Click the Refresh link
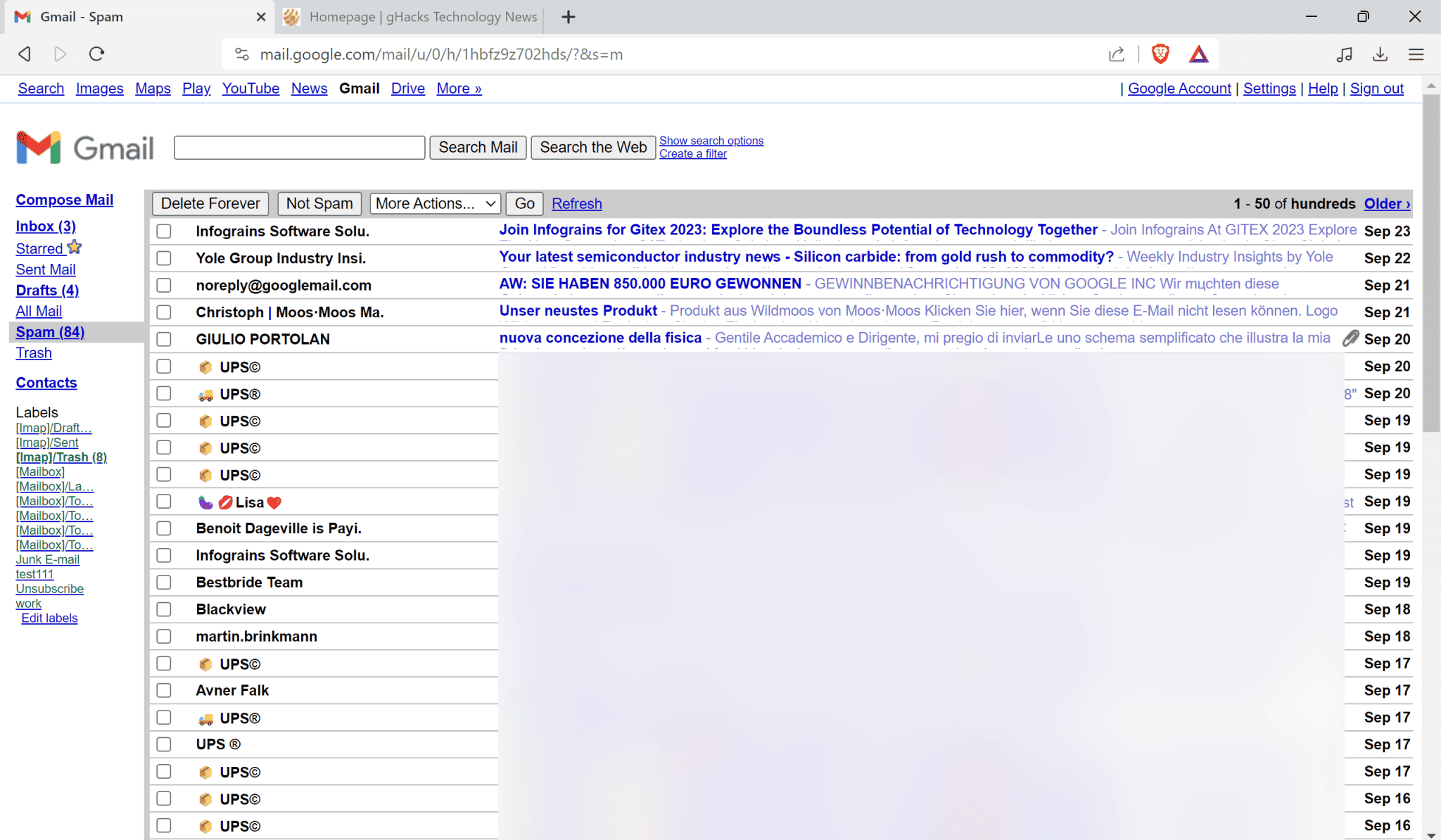 click(x=576, y=203)
